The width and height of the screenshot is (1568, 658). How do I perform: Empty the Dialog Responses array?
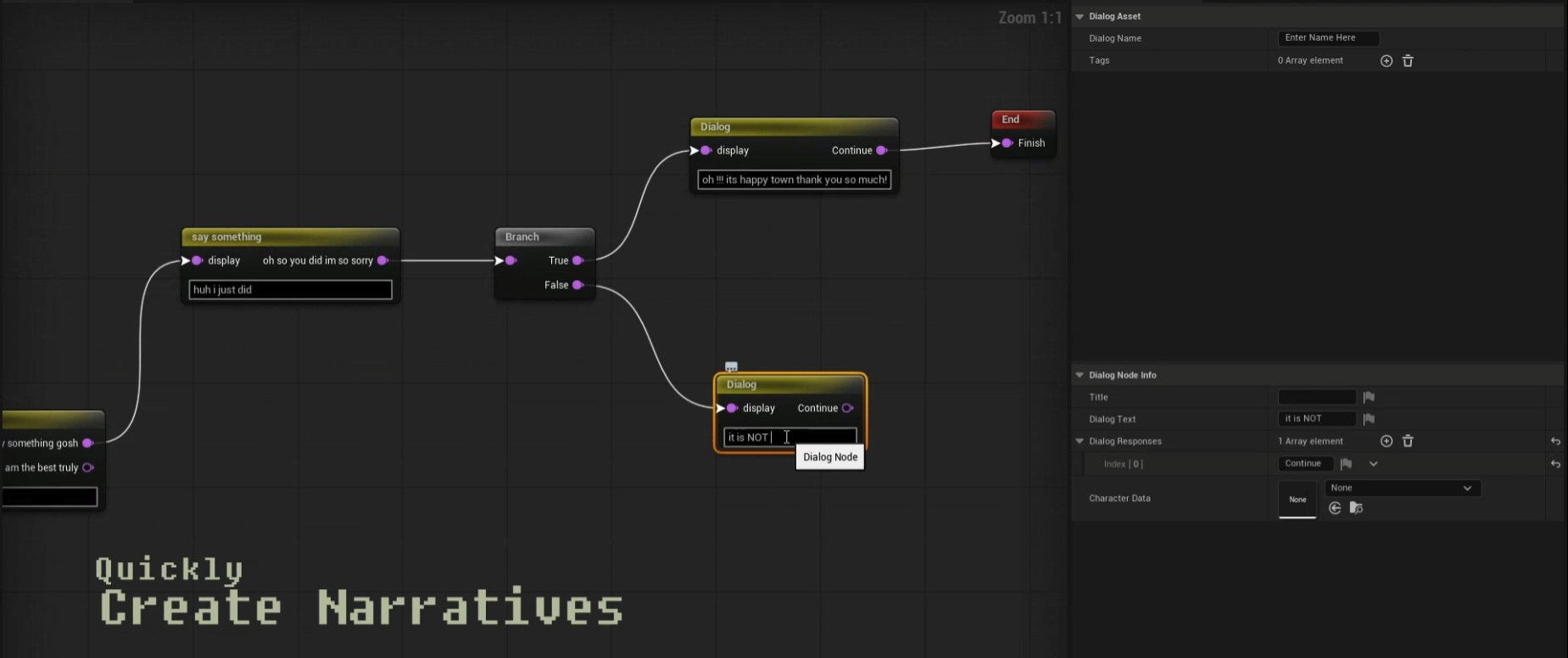pyautogui.click(x=1408, y=441)
